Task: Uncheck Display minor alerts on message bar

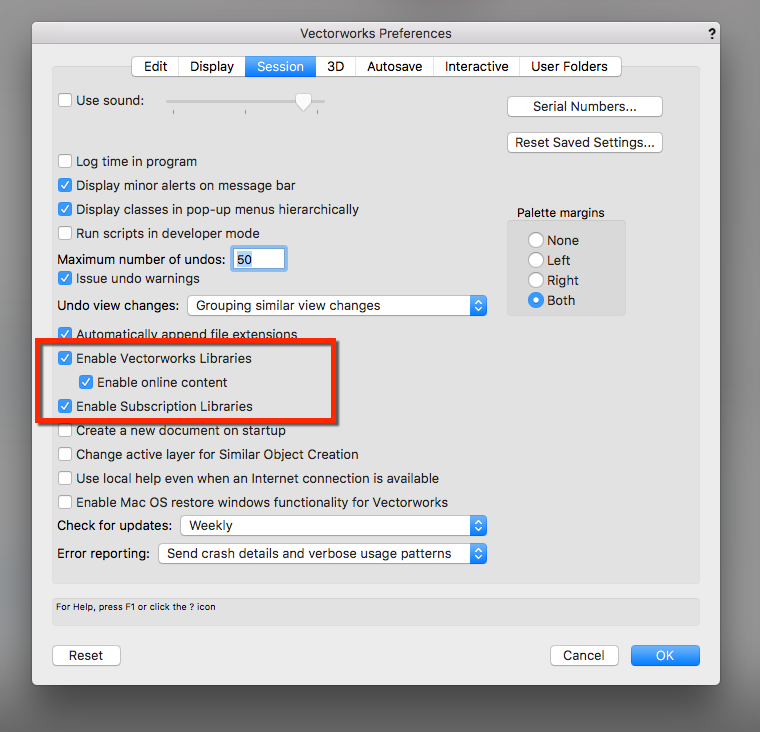Action: [65, 185]
